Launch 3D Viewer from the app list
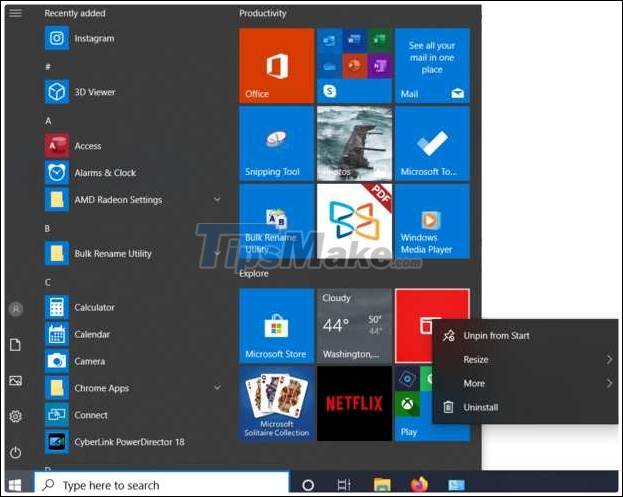The height and width of the screenshot is (497, 623). [133, 92]
